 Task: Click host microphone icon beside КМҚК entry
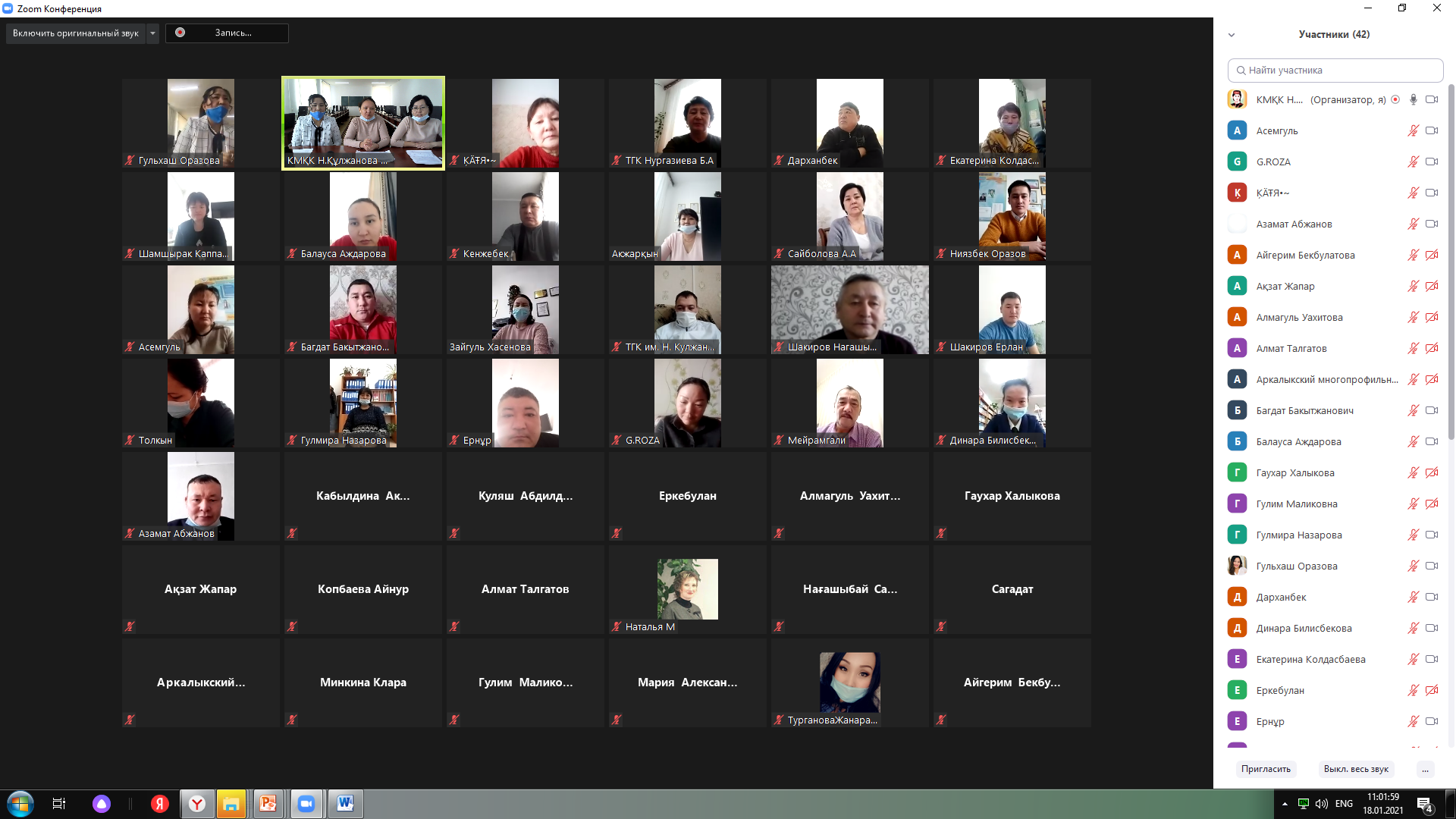(x=1414, y=99)
